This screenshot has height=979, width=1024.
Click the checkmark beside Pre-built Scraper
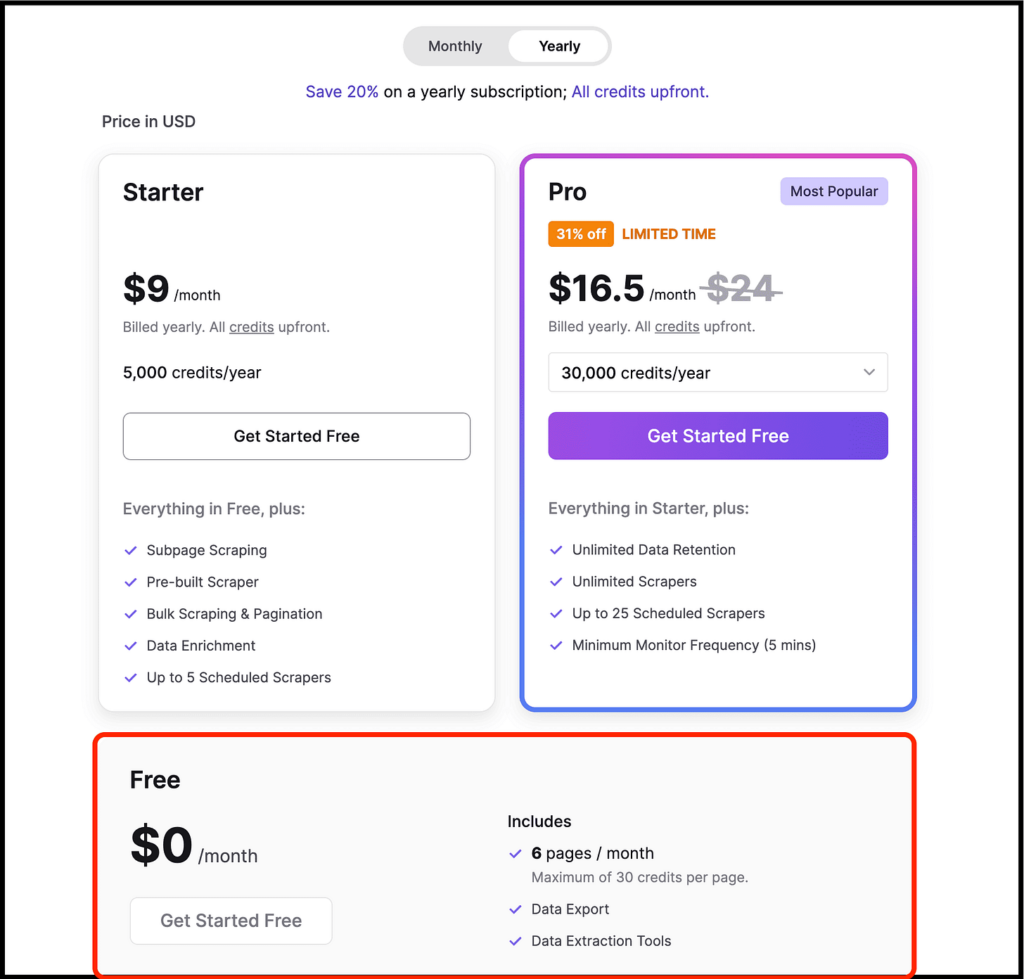click(x=131, y=582)
